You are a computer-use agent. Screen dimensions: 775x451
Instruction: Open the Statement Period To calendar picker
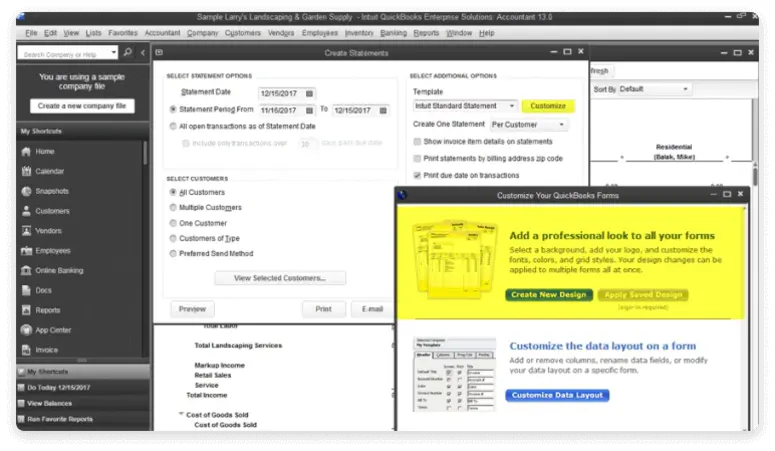(x=383, y=110)
